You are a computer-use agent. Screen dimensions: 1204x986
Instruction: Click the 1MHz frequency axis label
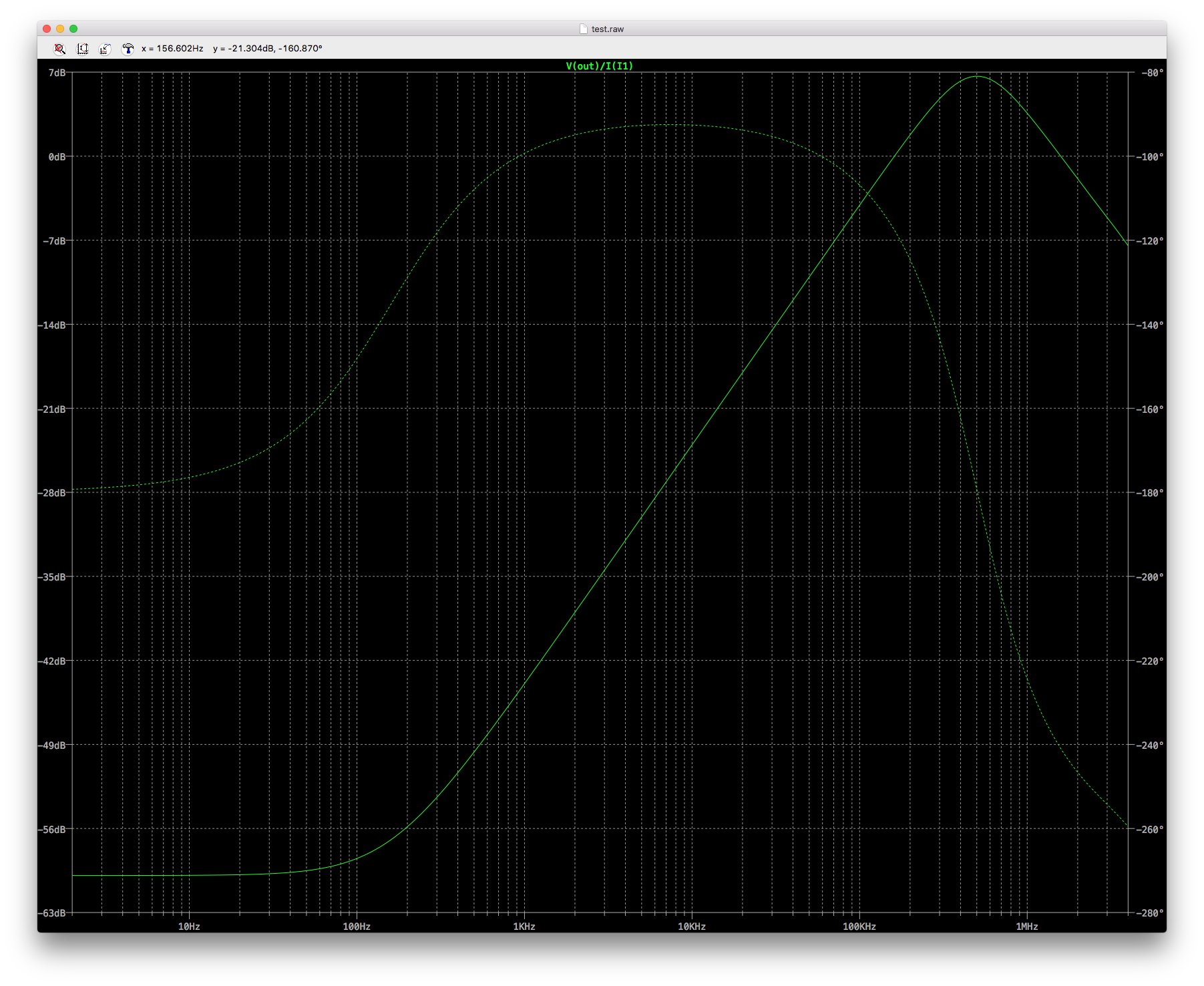(x=1027, y=927)
